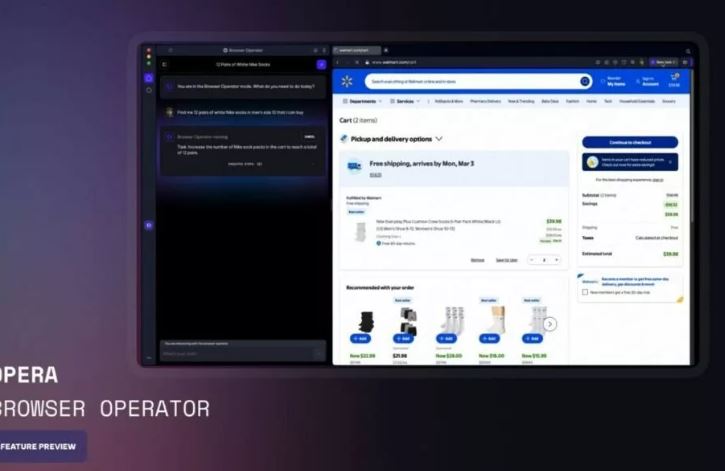Image resolution: width=725 pixels, height=471 pixels.
Task: Click the Walmart spark logo
Action: pos(347,81)
